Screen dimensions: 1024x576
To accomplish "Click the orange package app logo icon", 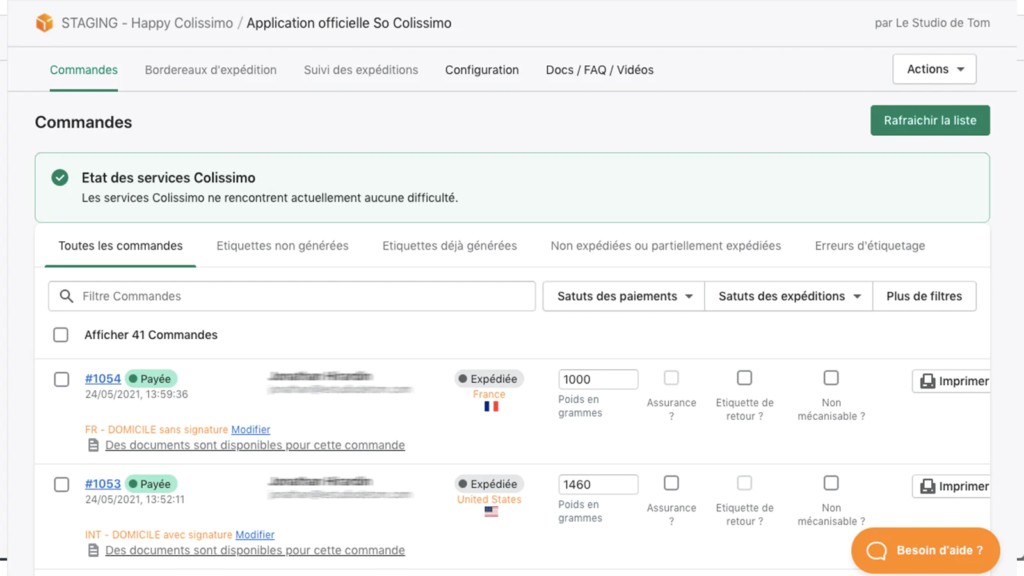I will 44,23.
